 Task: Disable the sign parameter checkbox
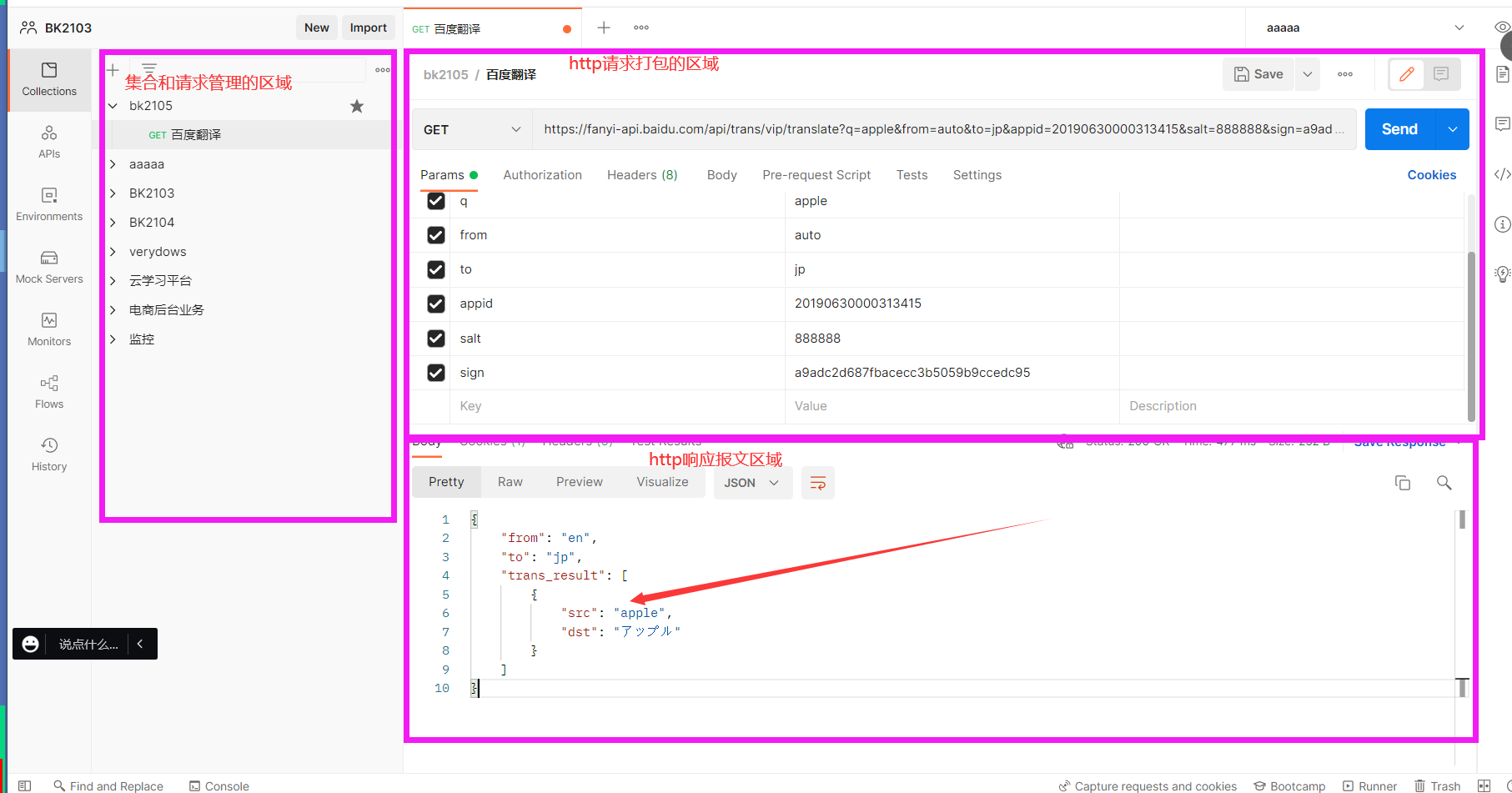click(435, 373)
